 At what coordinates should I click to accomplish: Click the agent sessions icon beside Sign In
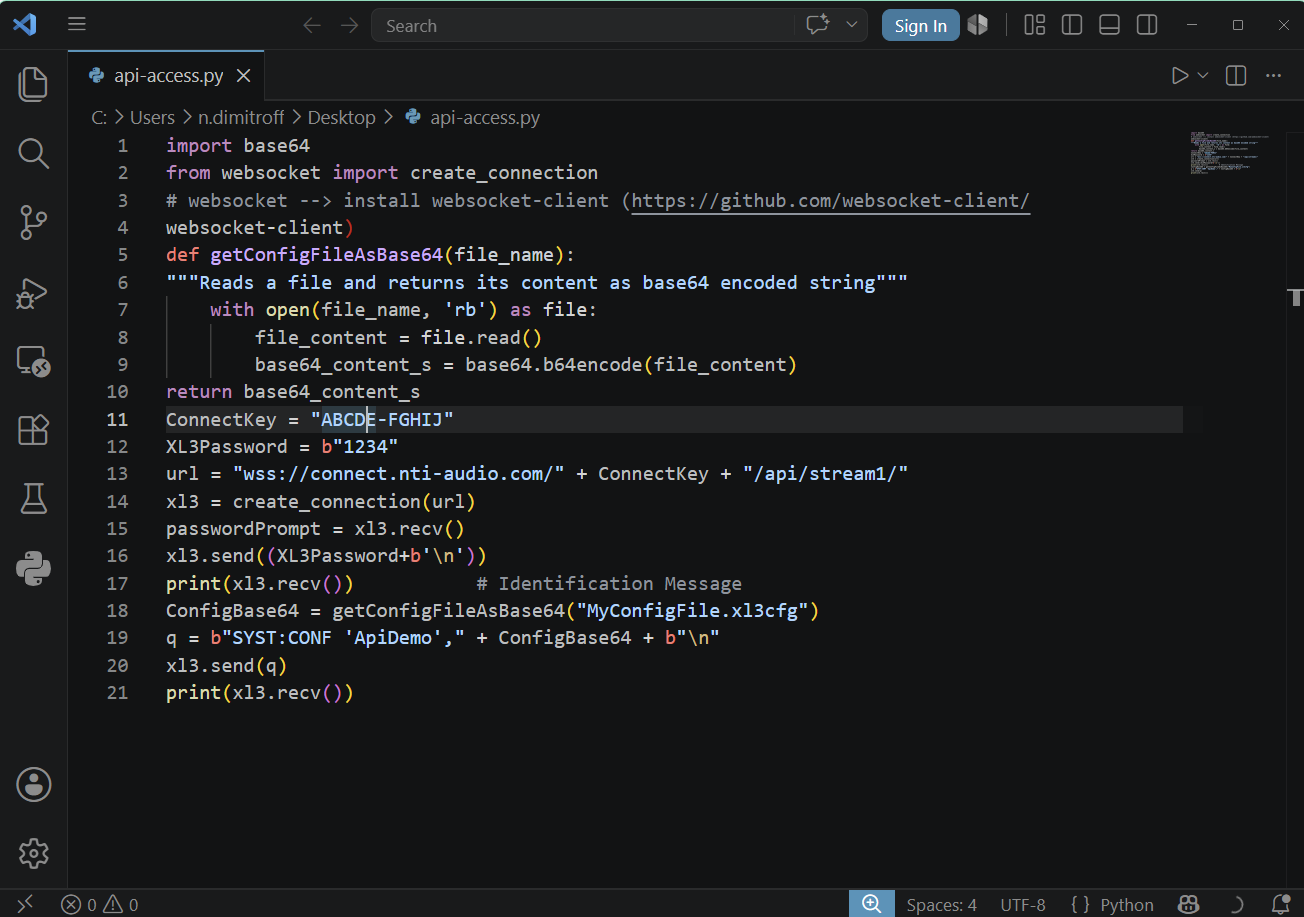pos(978,25)
